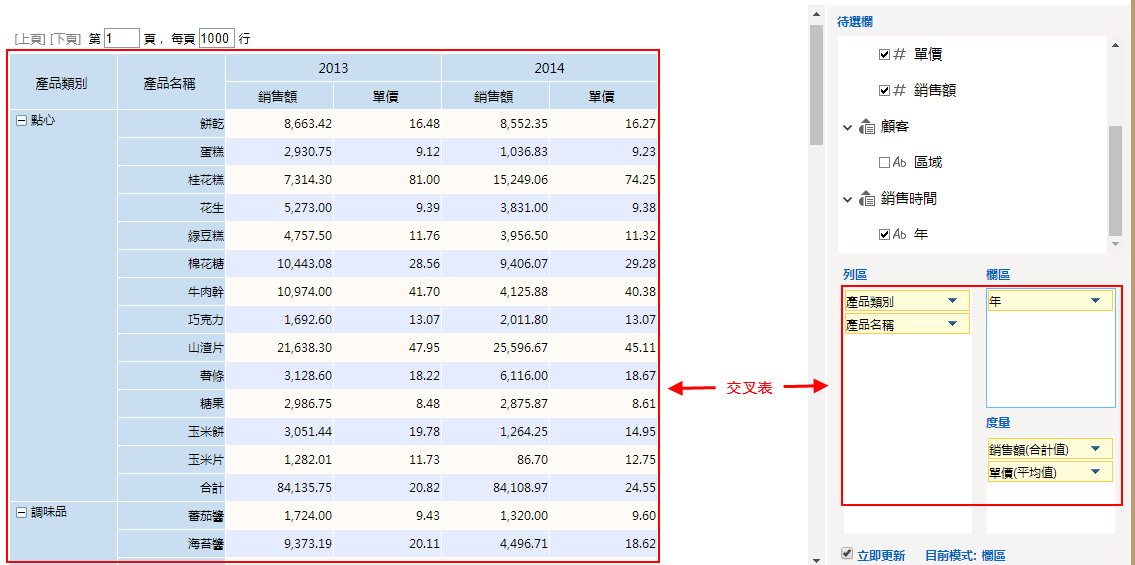Enable the 區域 field checkbox
Screen dimensions: 1135x565
tap(884, 162)
